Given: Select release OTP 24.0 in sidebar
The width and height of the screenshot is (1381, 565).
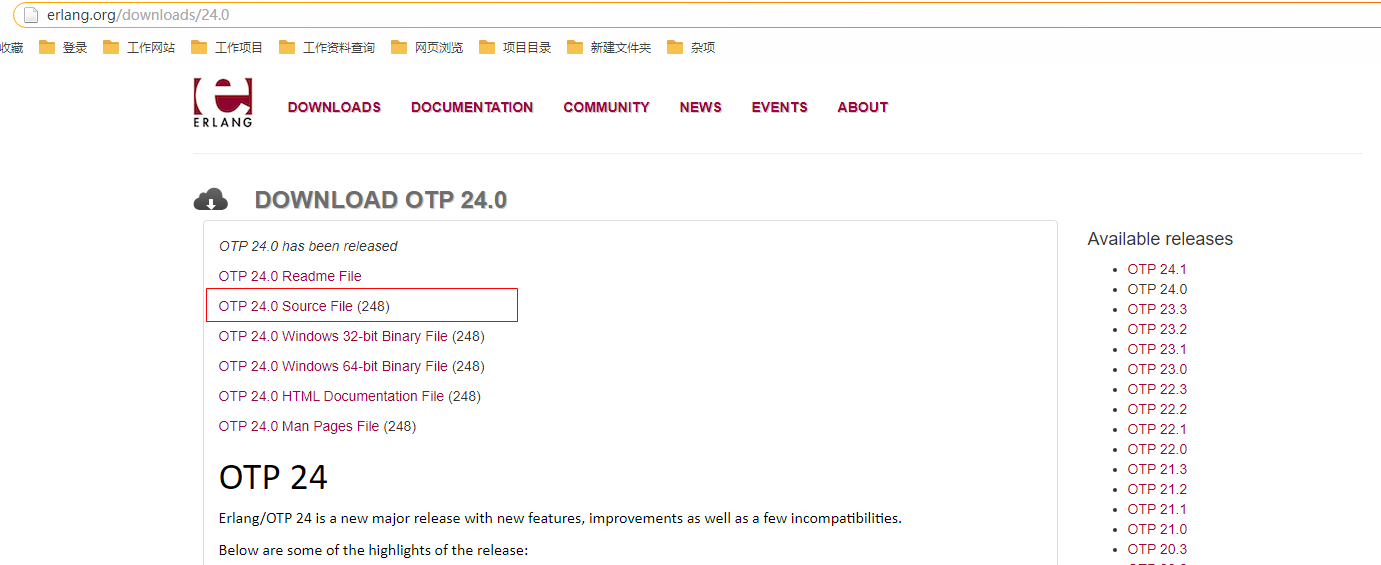Looking at the screenshot, I should pos(1157,289).
